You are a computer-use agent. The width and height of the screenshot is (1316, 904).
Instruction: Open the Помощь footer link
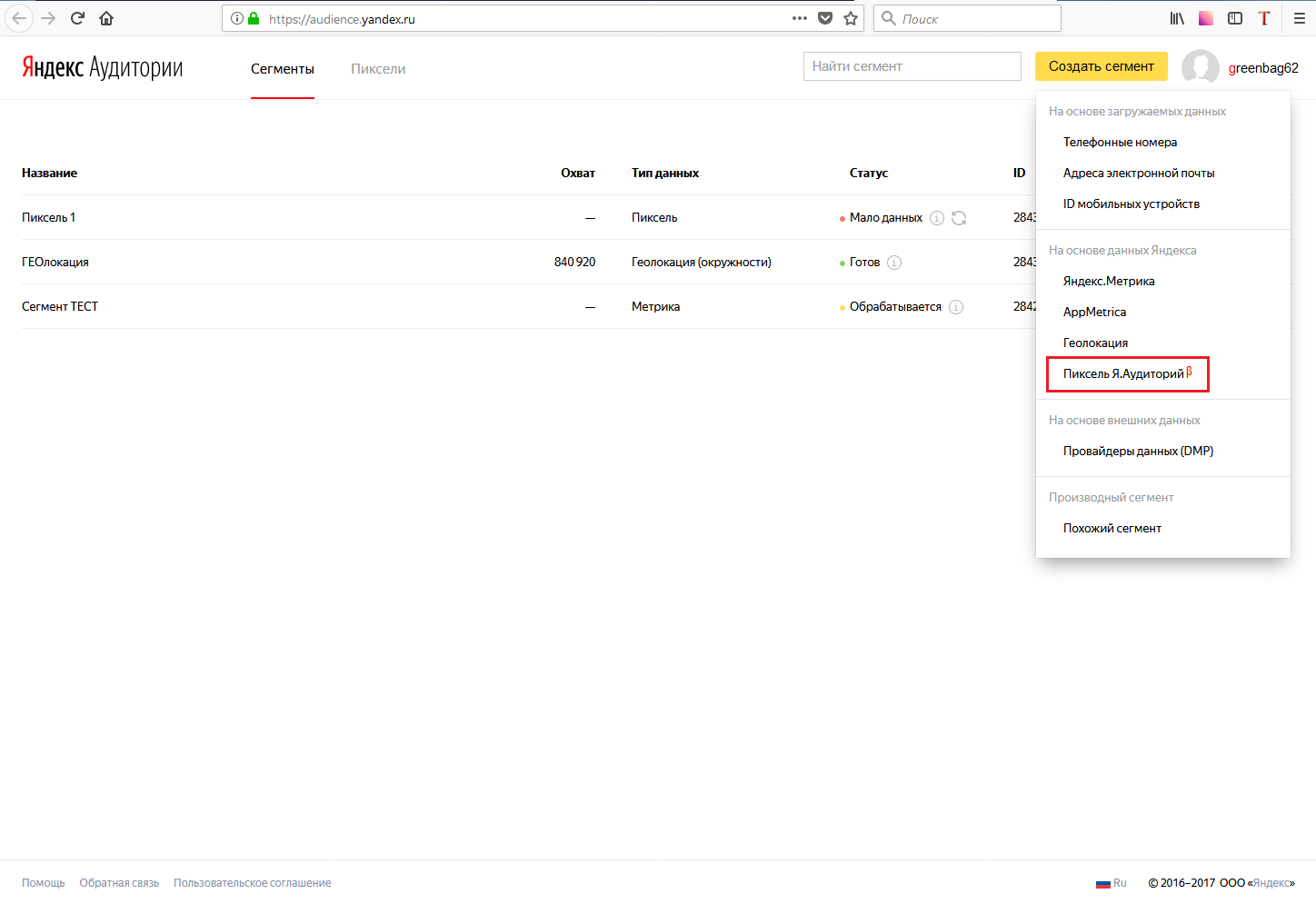point(44,883)
